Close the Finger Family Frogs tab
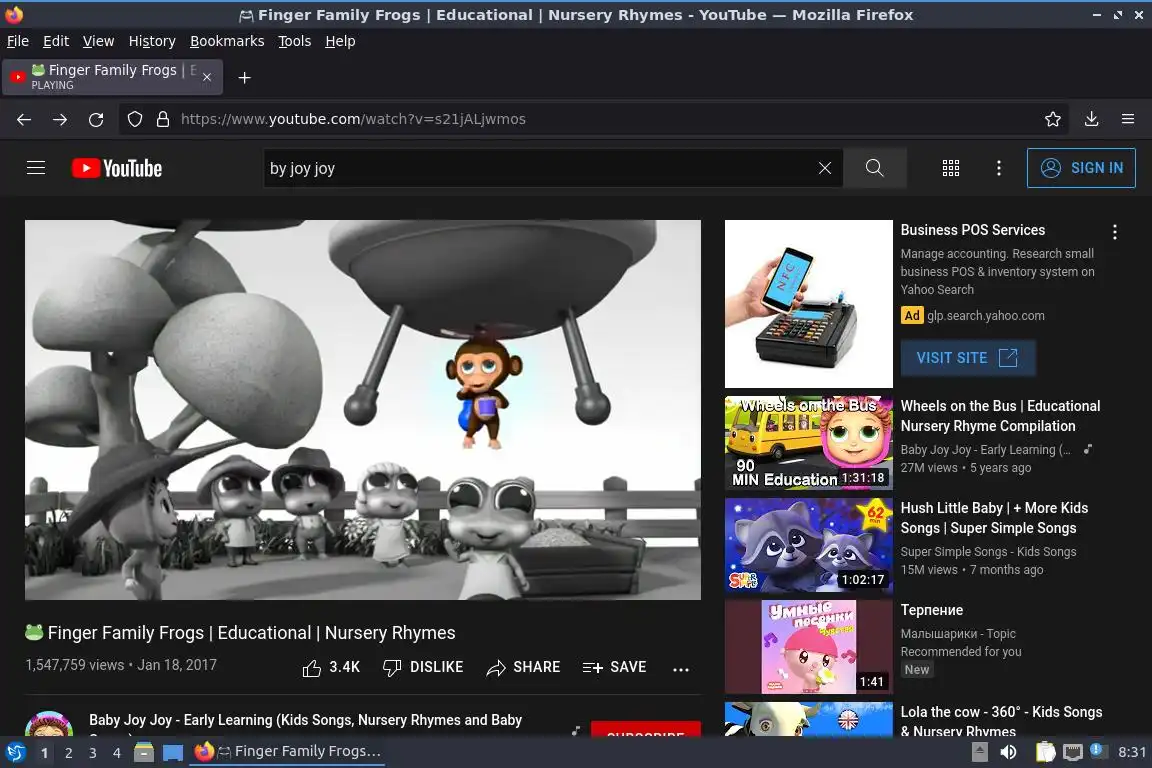This screenshot has width=1152, height=768. pos(207,77)
